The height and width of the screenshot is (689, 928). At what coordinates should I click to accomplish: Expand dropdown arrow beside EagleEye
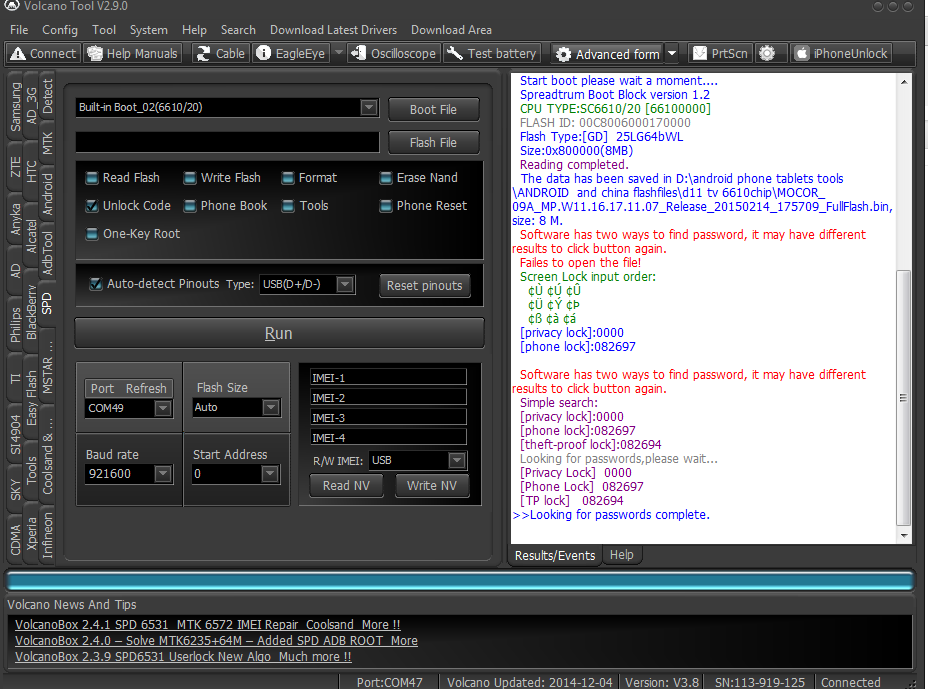tap(339, 53)
